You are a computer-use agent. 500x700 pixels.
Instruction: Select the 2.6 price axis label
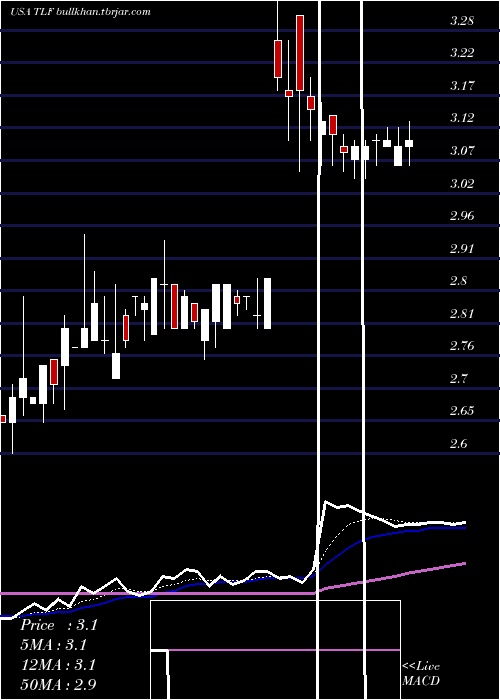click(458, 444)
